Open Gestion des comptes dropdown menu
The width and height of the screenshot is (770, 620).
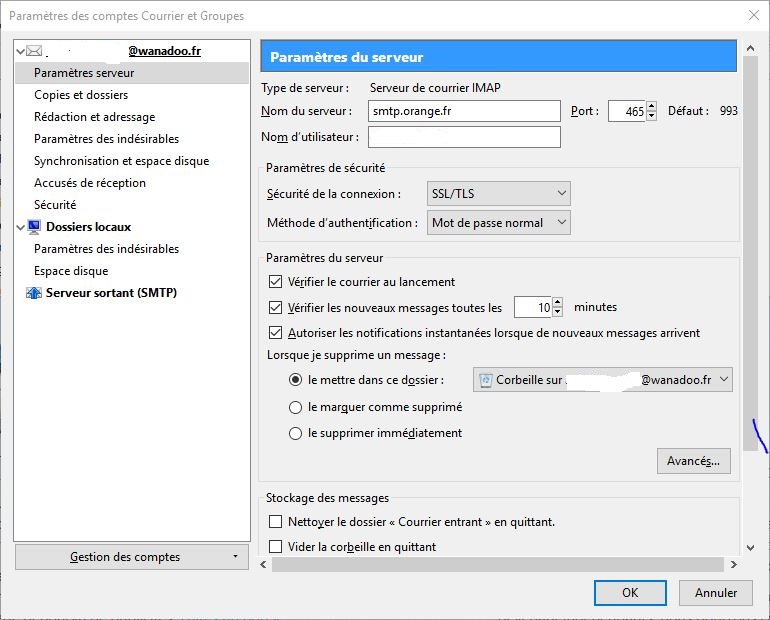(x=132, y=557)
